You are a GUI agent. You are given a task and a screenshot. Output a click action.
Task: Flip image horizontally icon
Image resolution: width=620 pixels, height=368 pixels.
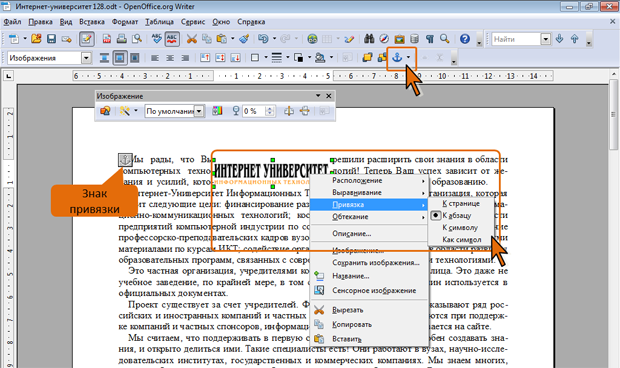[x=289, y=111]
